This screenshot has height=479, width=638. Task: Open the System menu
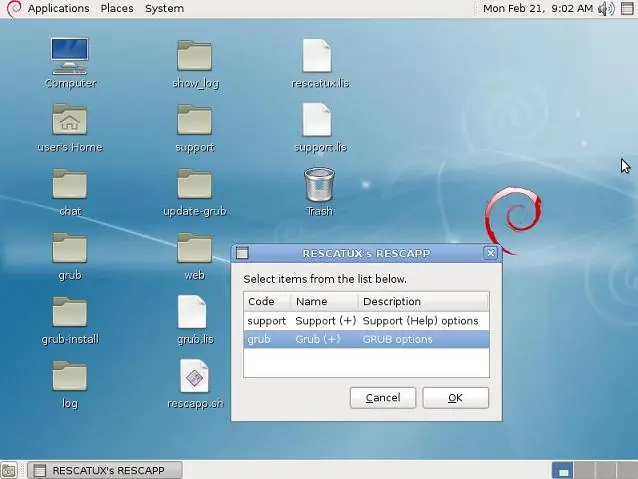(x=164, y=9)
